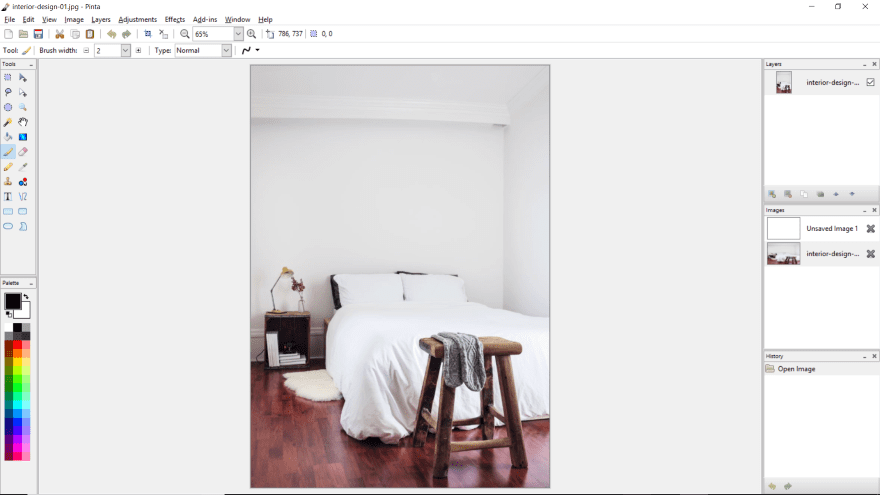Select the Pan hand tool
Screen dimensions: 880x495
click(x=23, y=122)
